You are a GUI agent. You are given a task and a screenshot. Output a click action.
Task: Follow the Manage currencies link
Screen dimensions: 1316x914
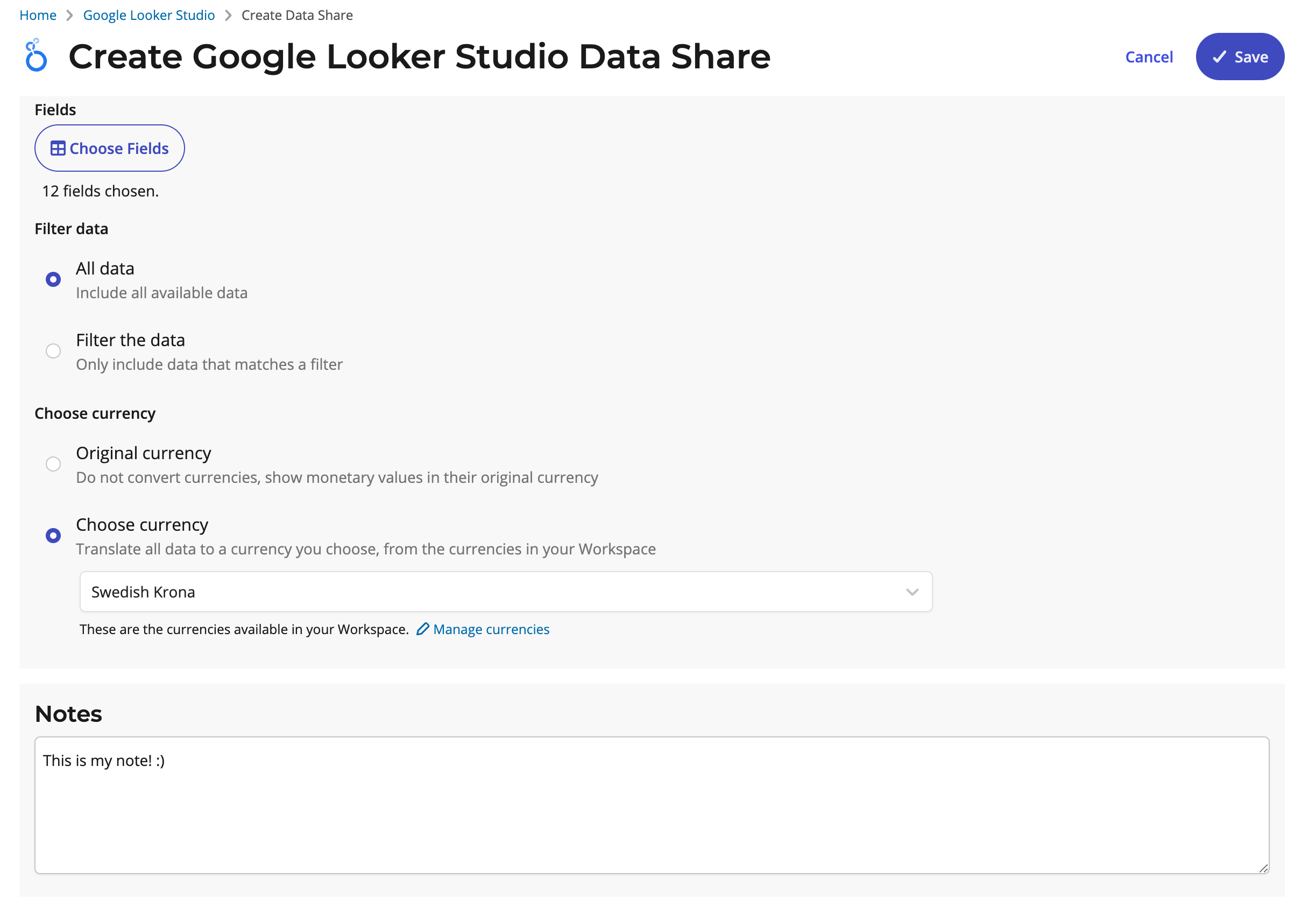(491, 629)
